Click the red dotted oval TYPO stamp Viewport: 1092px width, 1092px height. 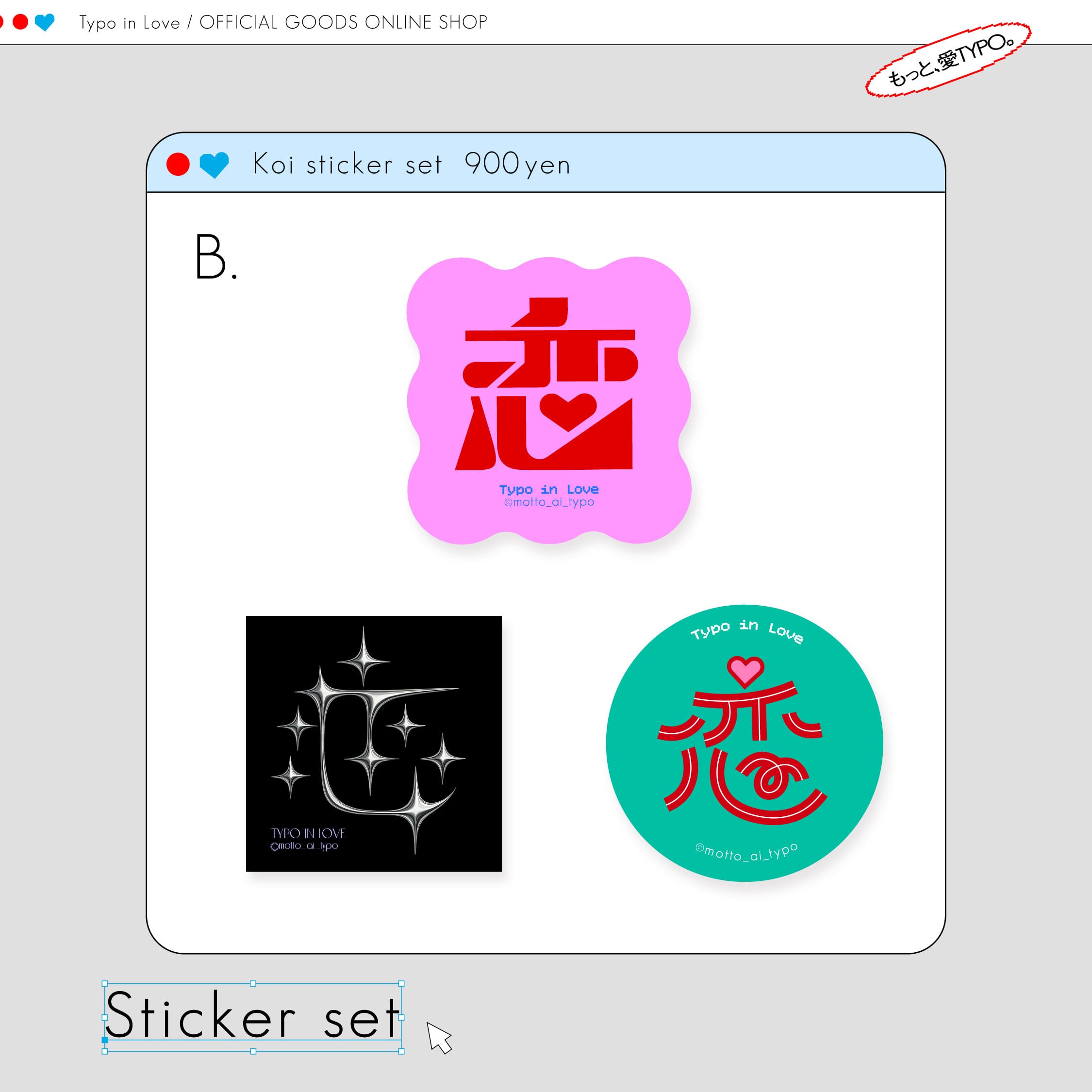click(948, 59)
